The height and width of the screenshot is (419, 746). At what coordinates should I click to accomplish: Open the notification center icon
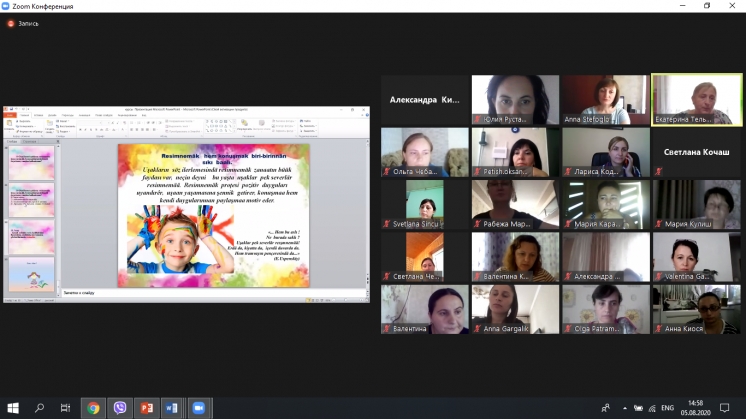[727, 407]
